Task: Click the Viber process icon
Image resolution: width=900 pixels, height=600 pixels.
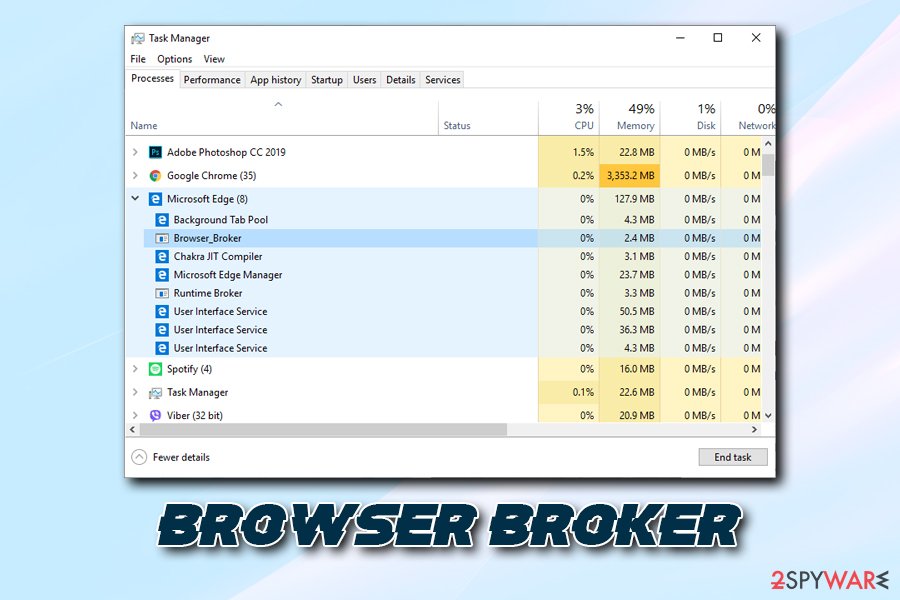Action: (x=155, y=415)
